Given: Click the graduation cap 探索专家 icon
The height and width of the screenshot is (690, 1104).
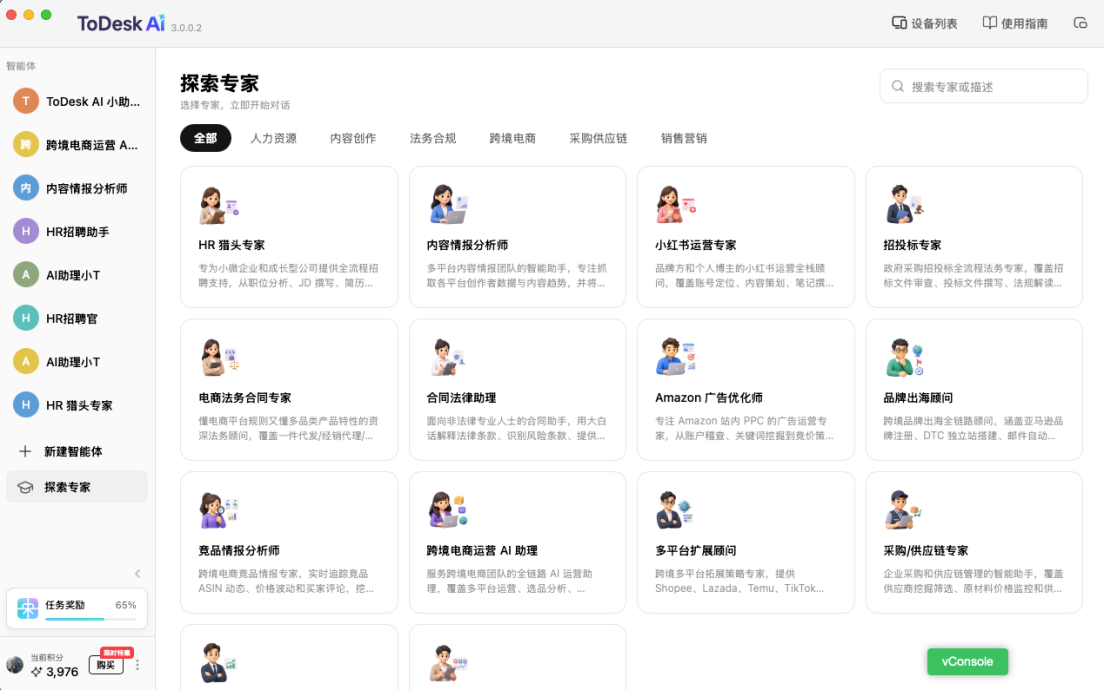Looking at the screenshot, I should (x=25, y=487).
